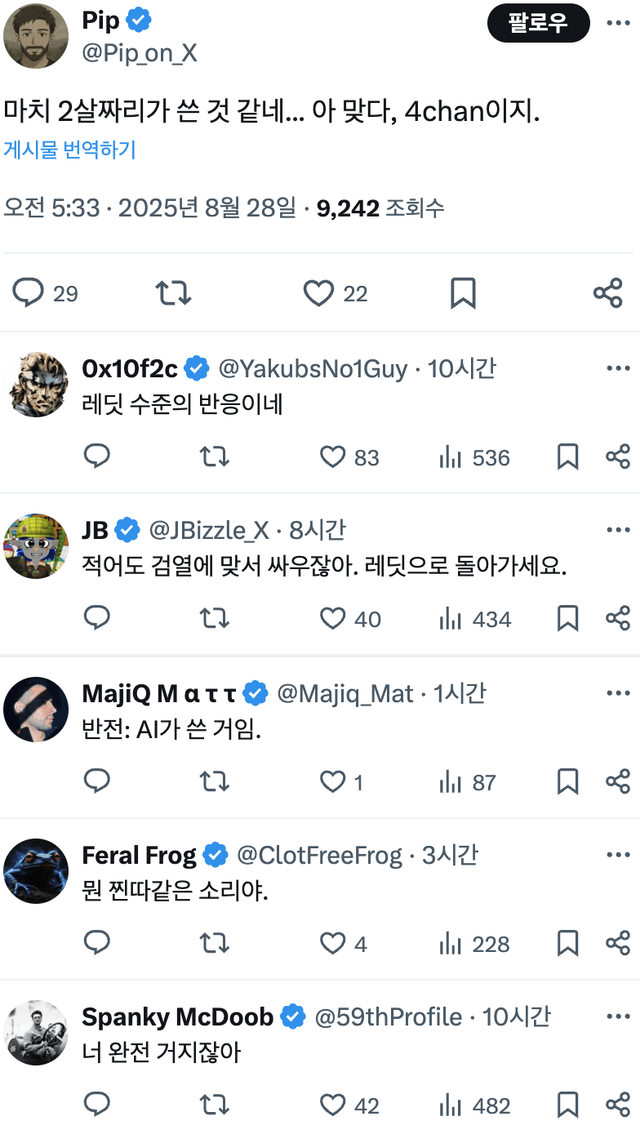View analytics for JB's reply
Viewport: 640px width, 1135px height.
(450, 619)
